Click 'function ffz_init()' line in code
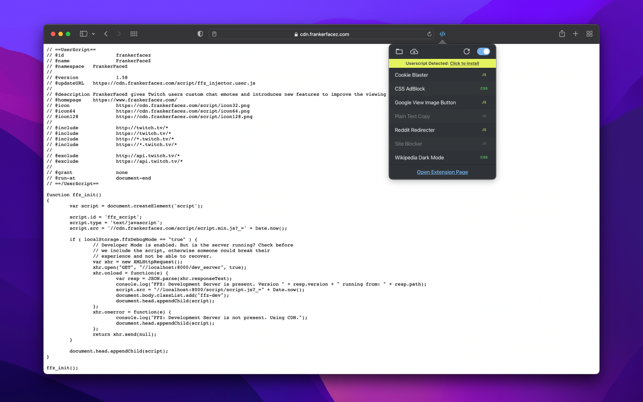This screenshot has width=643, height=402. click(x=74, y=195)
